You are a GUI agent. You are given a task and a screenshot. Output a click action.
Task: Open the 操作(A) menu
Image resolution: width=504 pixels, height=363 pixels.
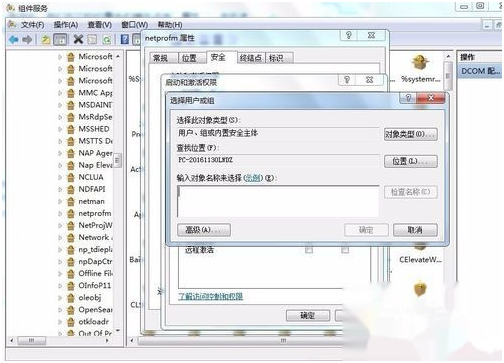(x=66, y=25)
